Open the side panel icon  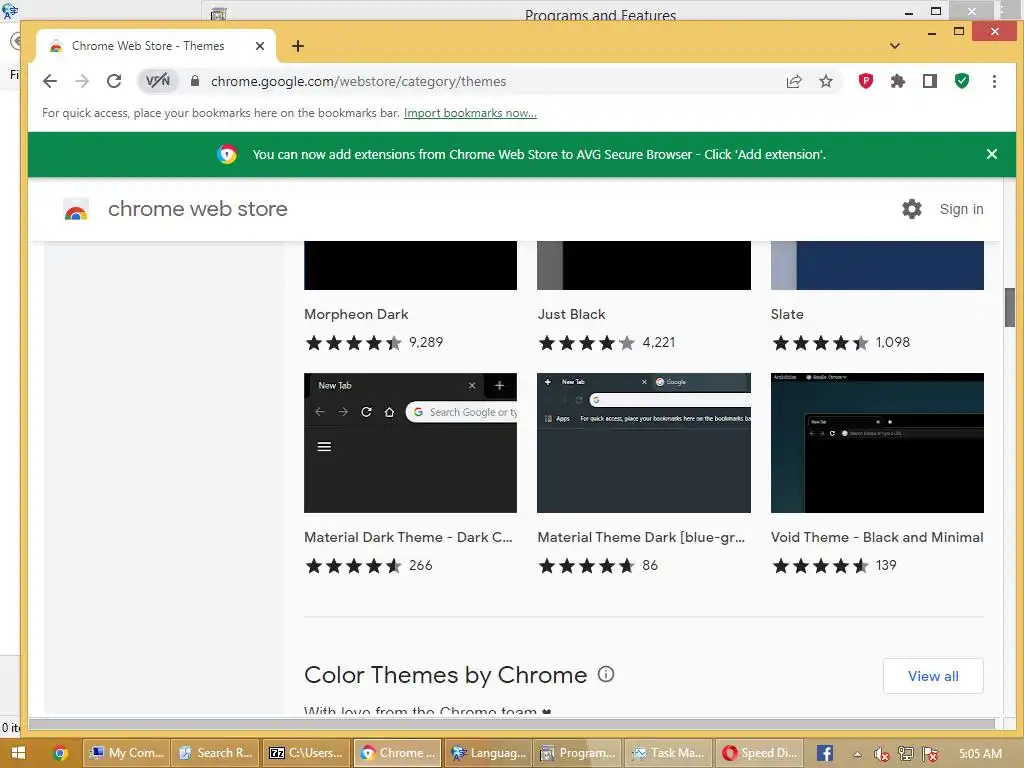(x=929, y=81)
